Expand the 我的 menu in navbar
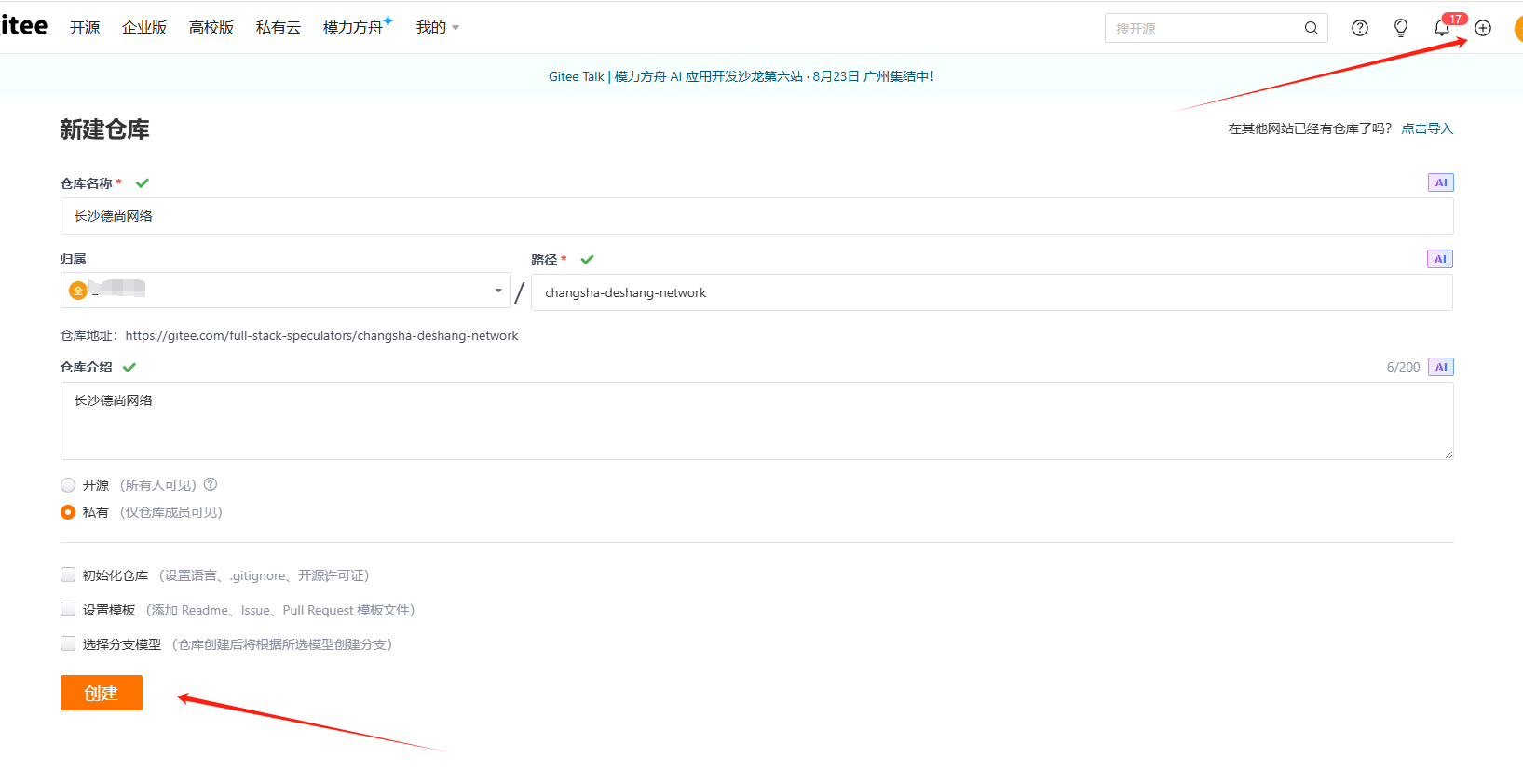This screenshot has width=1523, height=784. [x=437, y=28]
